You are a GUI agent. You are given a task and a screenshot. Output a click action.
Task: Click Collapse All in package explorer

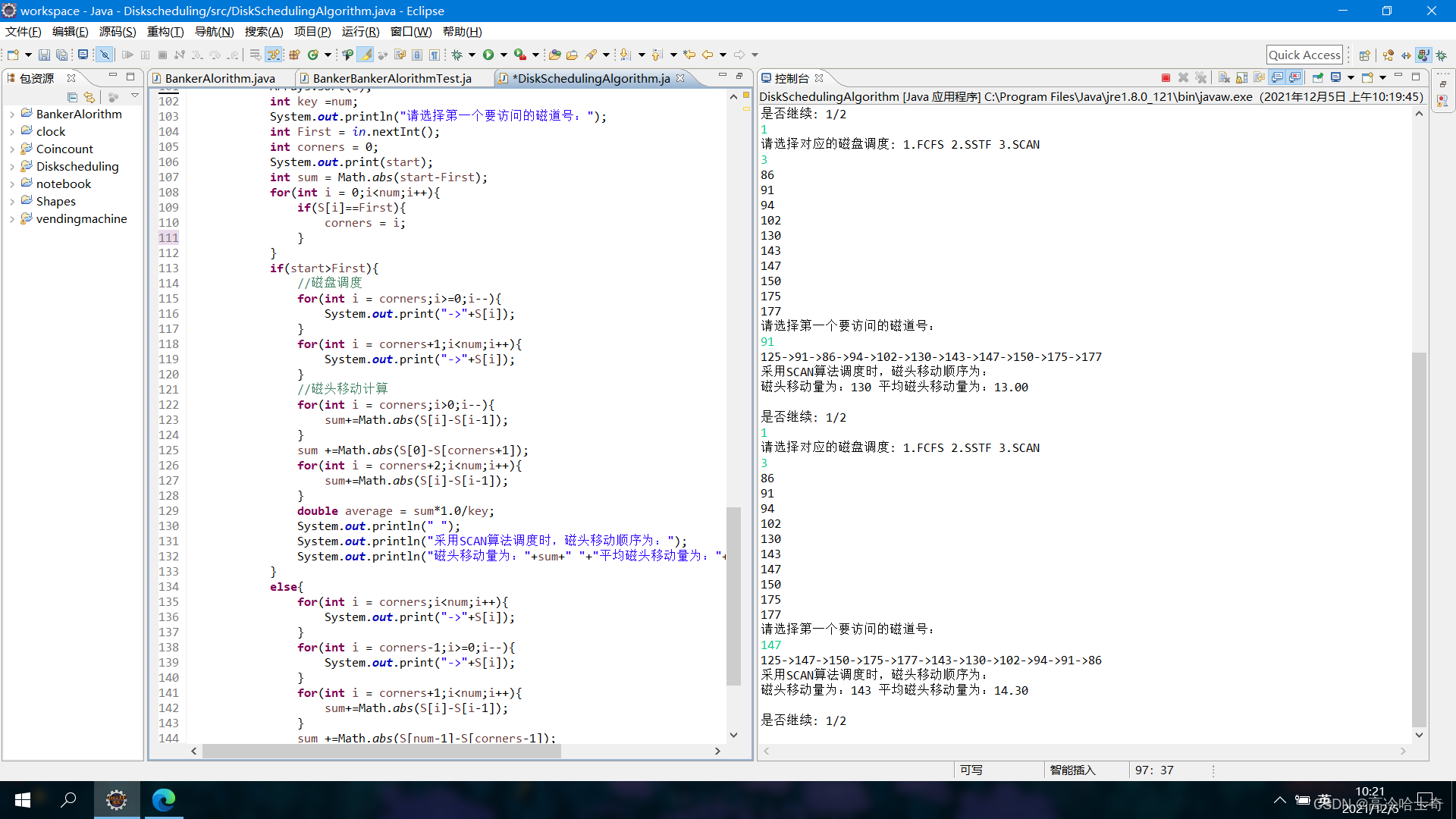point(72,97)
